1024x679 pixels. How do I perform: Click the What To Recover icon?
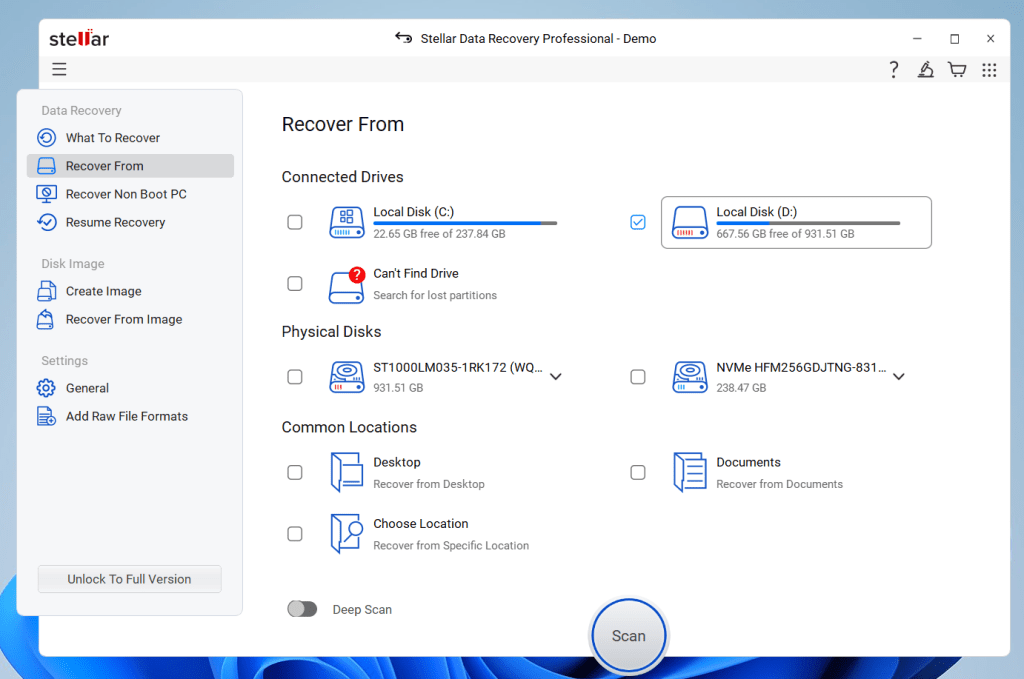(x=46, y=138)
